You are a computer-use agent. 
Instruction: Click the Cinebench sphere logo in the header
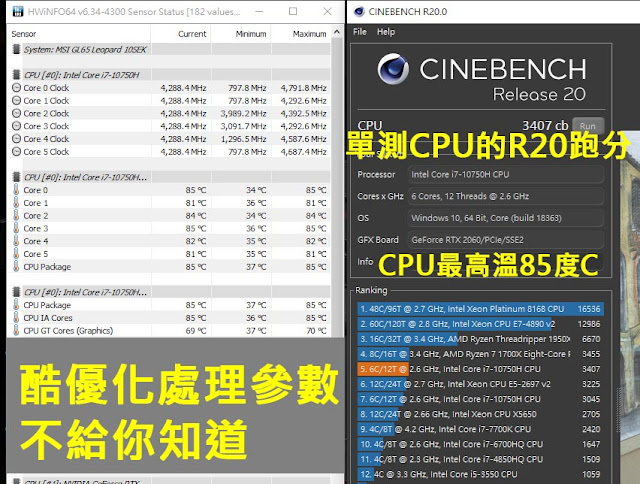[393, 69]
